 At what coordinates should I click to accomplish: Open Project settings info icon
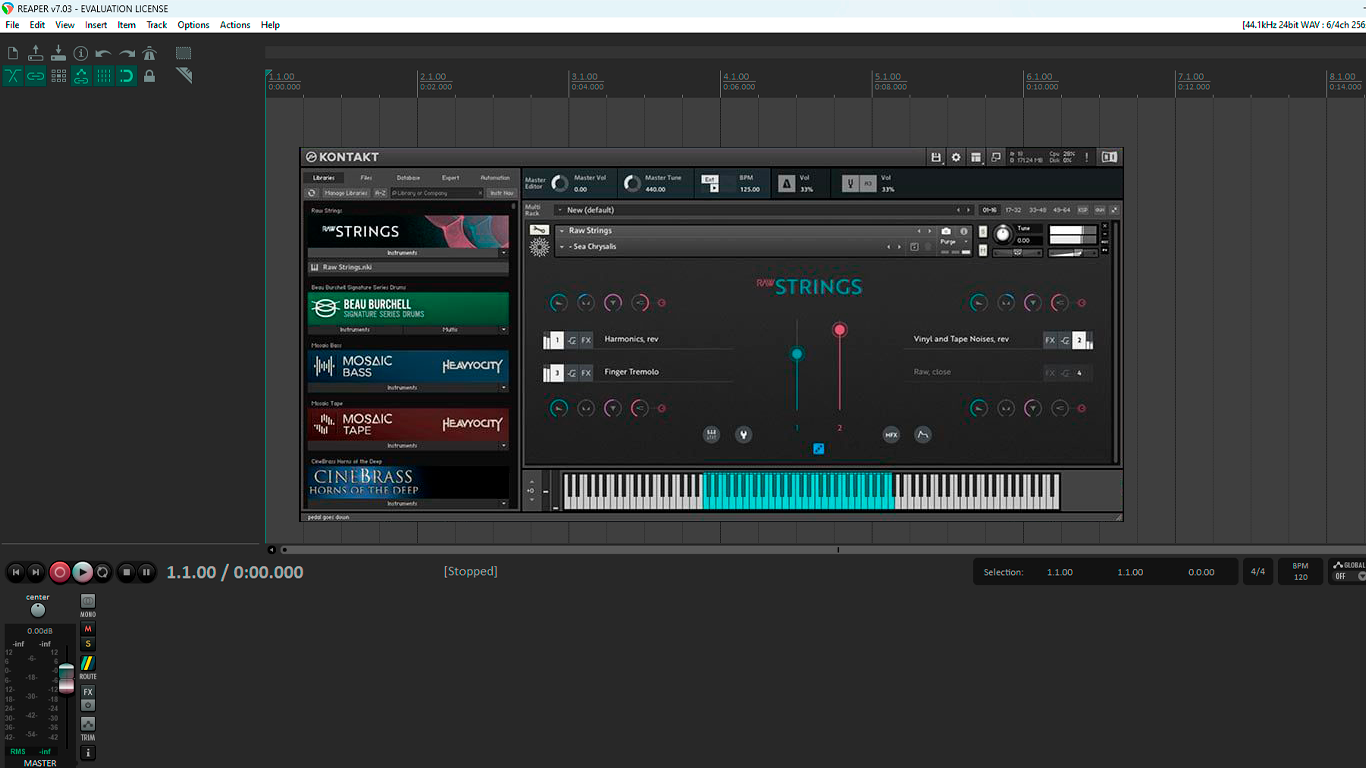81,53
